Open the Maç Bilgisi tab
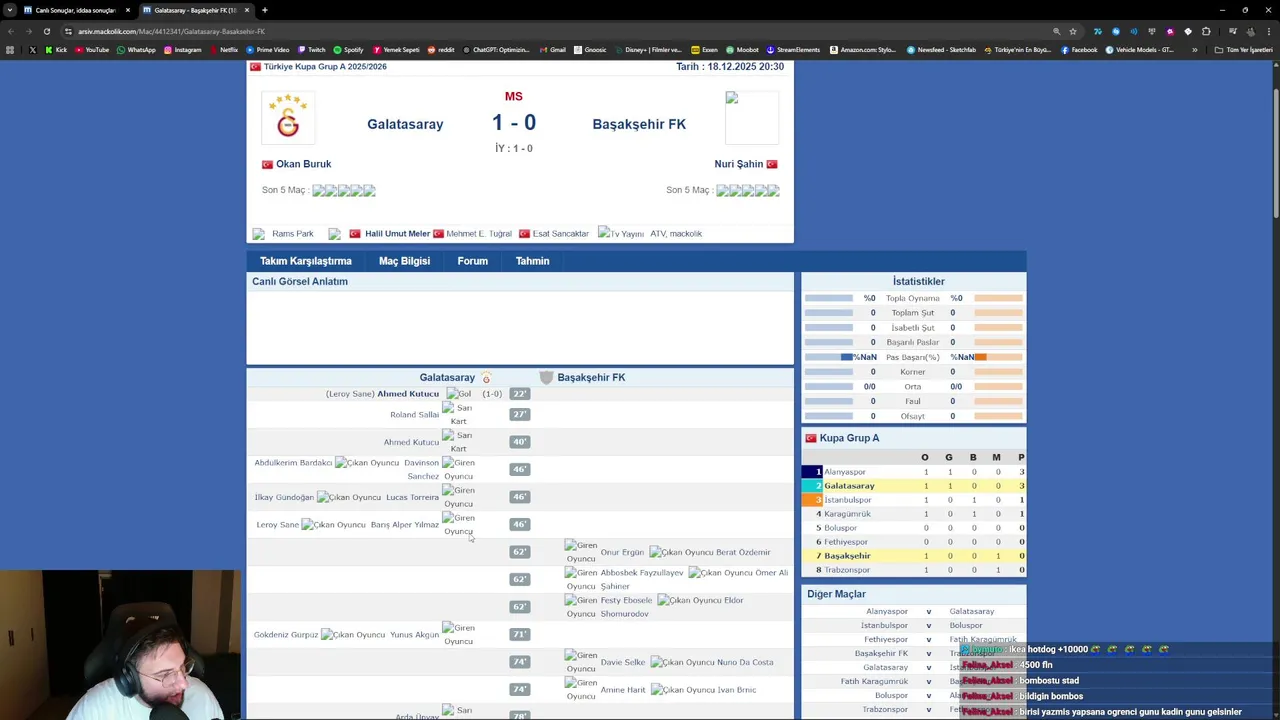 (404, 261)
